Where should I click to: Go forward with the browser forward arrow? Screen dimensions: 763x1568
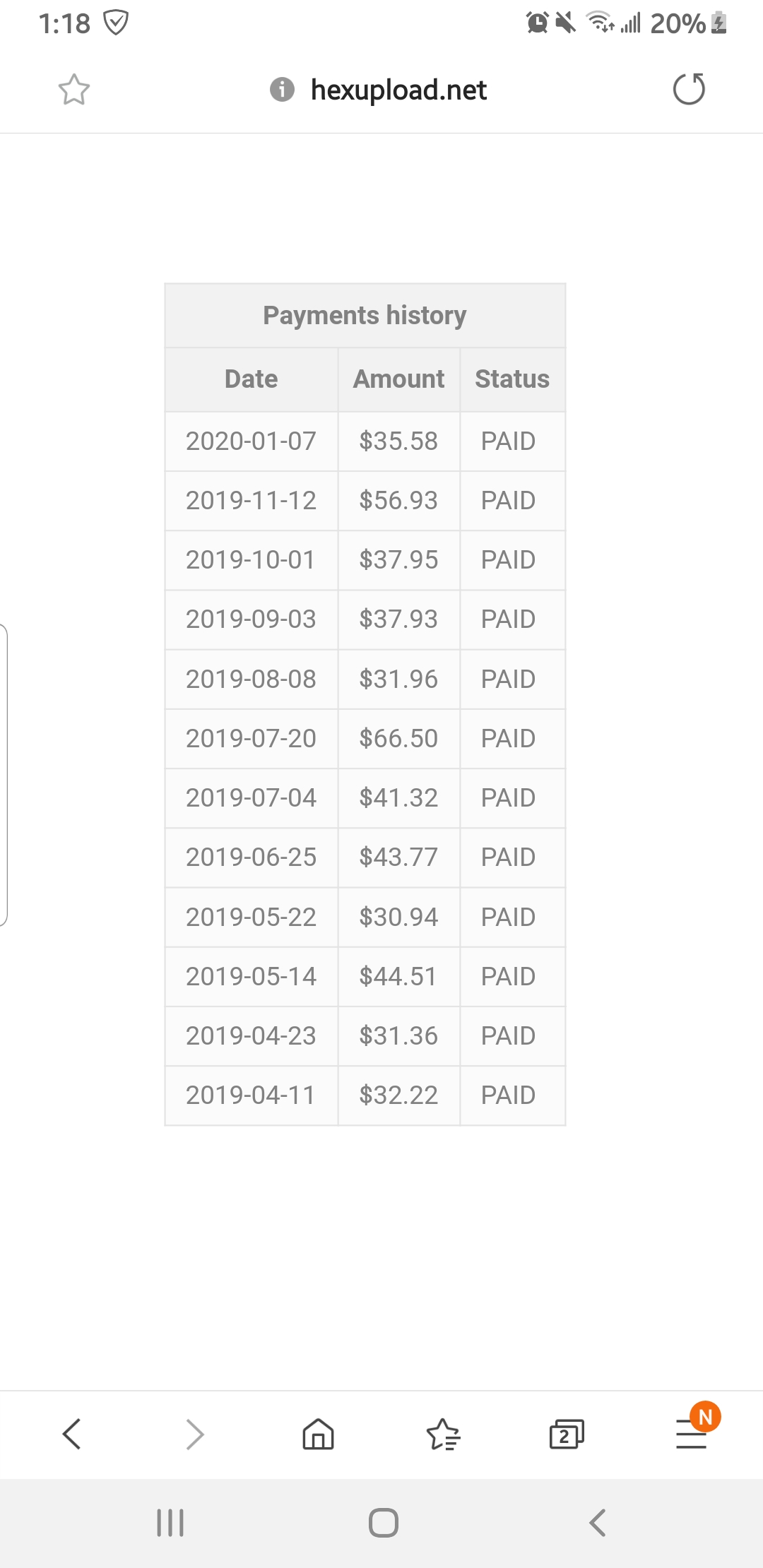coord(195,1434)
